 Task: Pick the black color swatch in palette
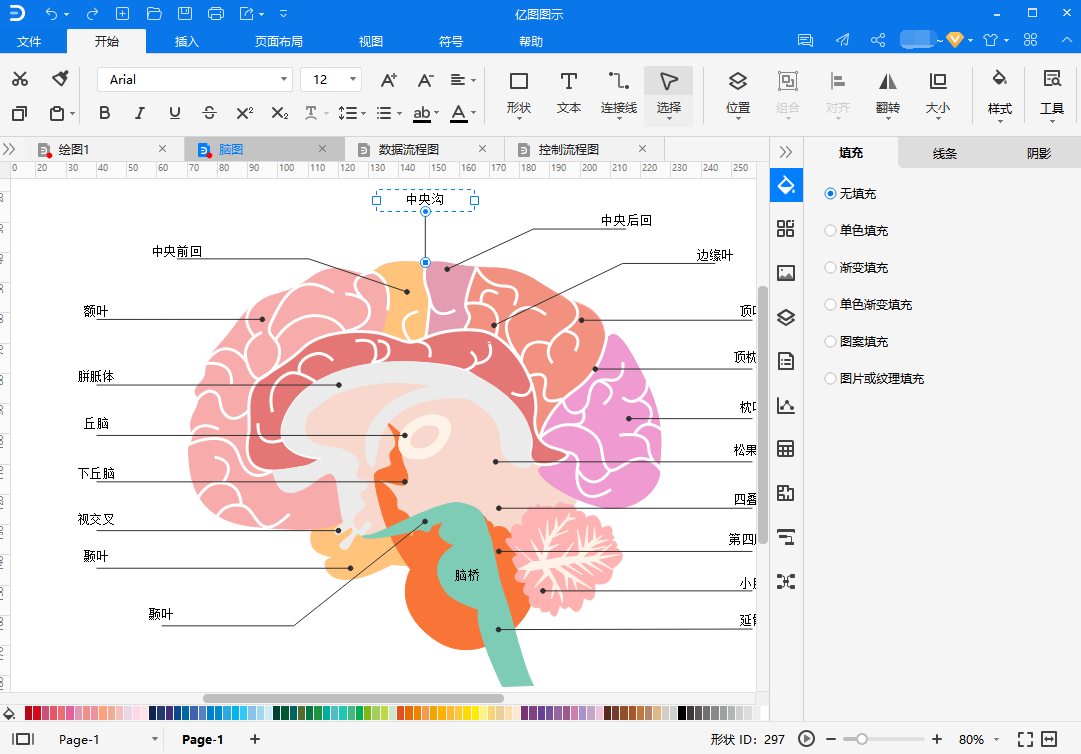[682, 713]
